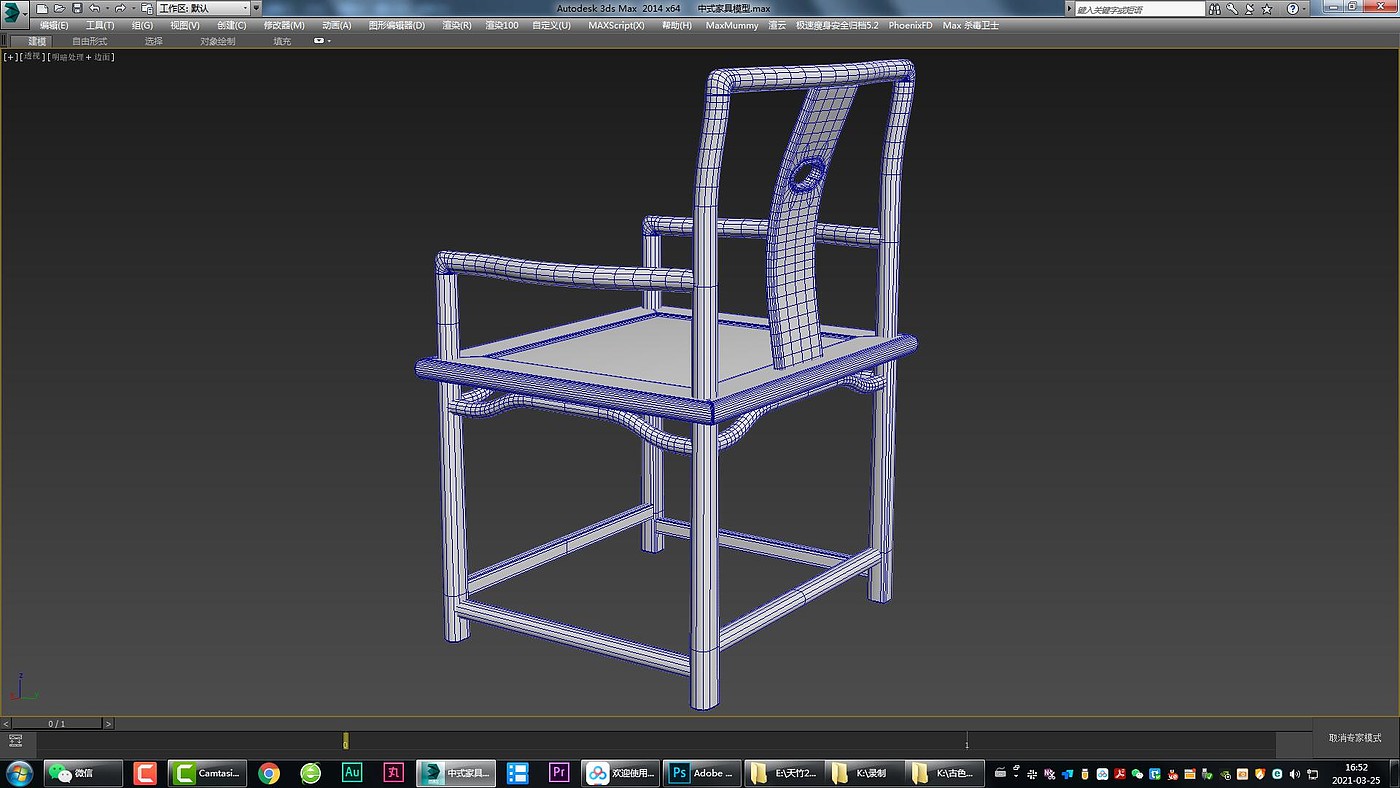
Task: Click the Undo arrow icon
Action: tap(94, 8)
